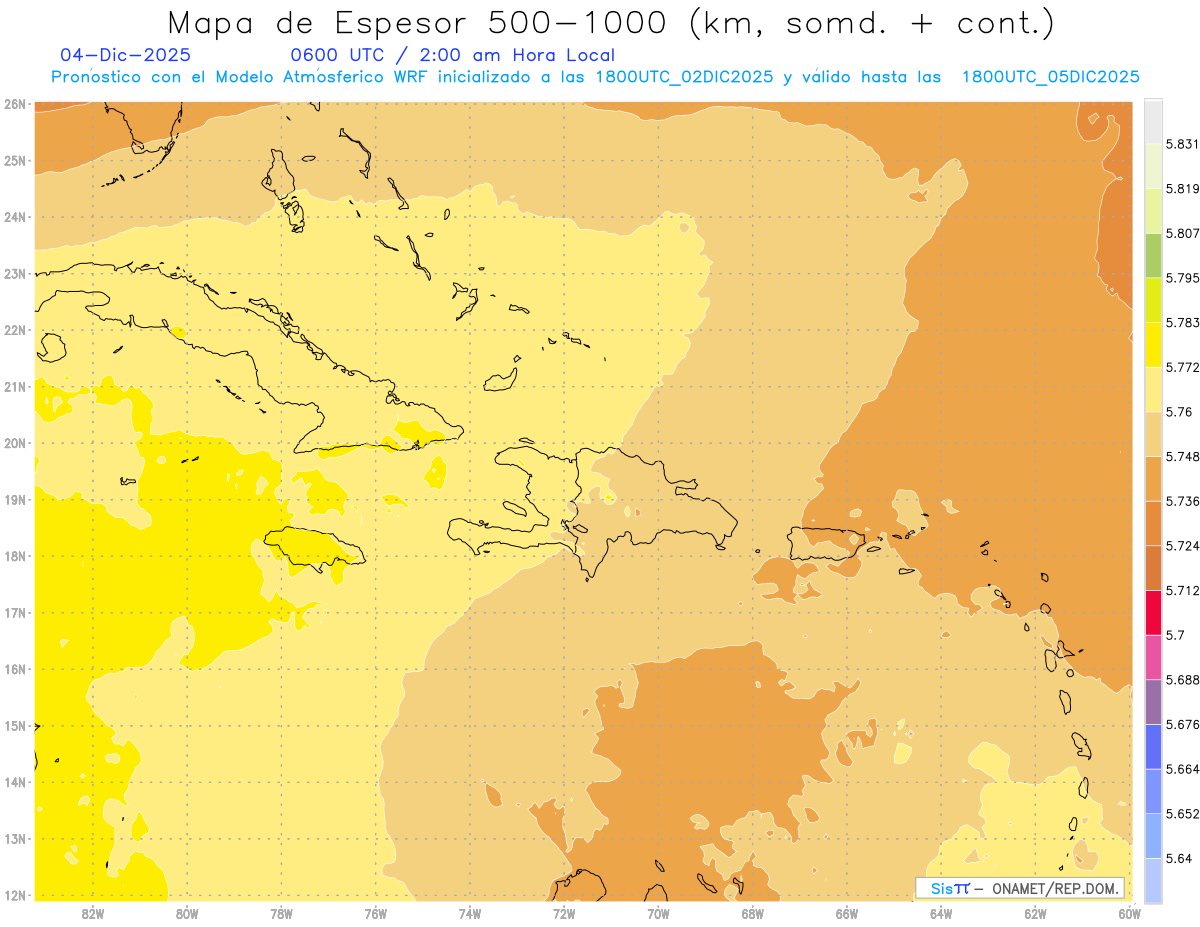The width and height of the screenshot is (1200, 927).
Task: Click the legend value 5.783
Action: (1184, 322)
